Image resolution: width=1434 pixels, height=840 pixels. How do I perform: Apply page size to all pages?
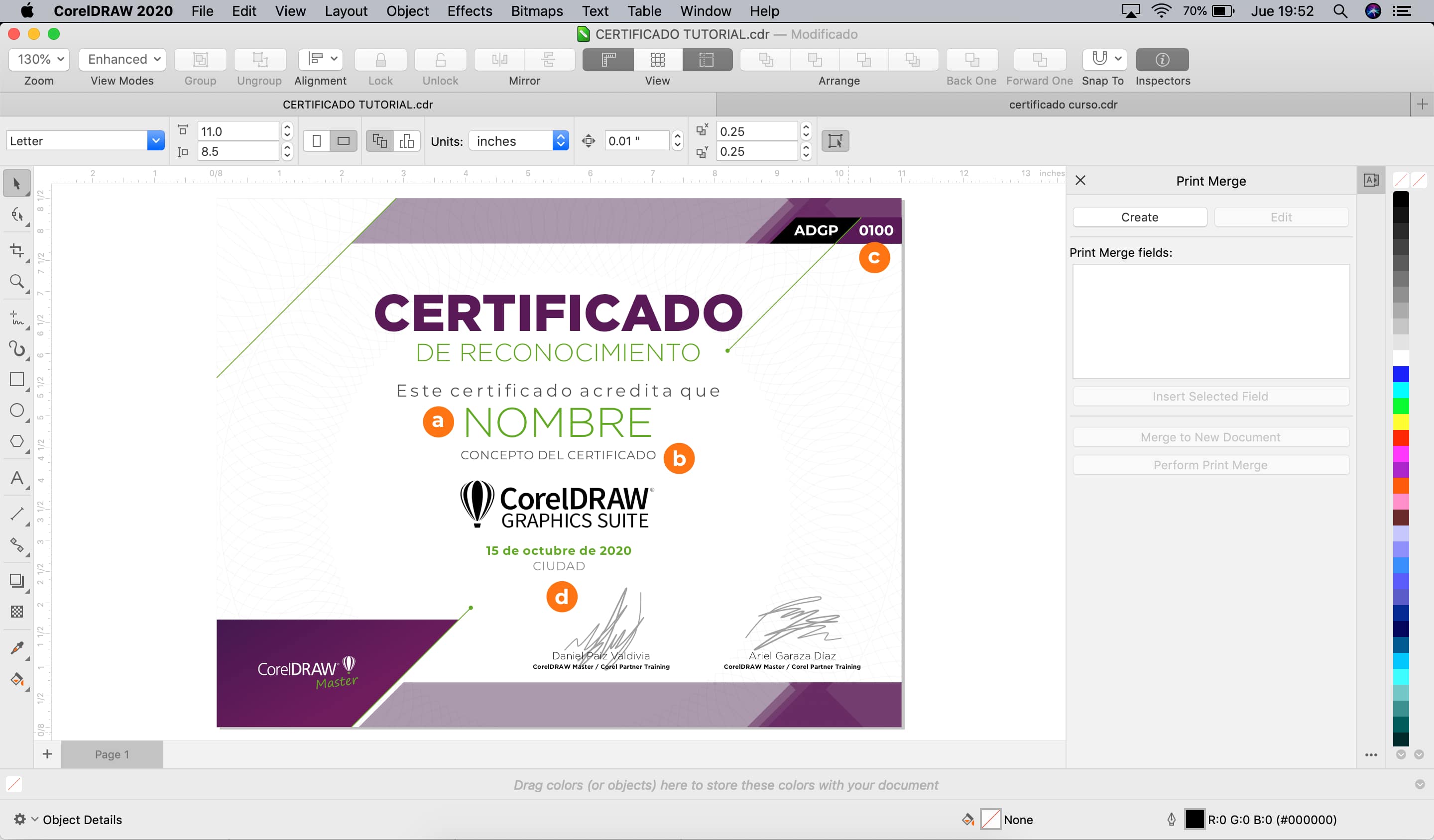pos(379,140)
